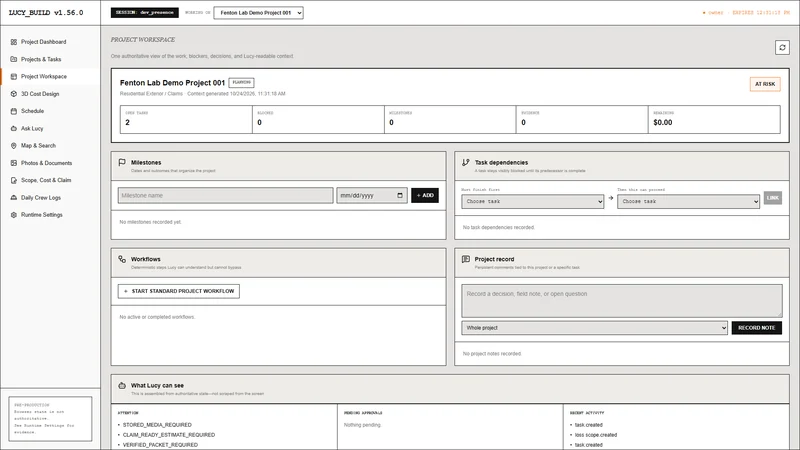Click STORED_MEDIA_REQUIRED attention item
This screenshot has height=450, width=800.
pos(157,425)
